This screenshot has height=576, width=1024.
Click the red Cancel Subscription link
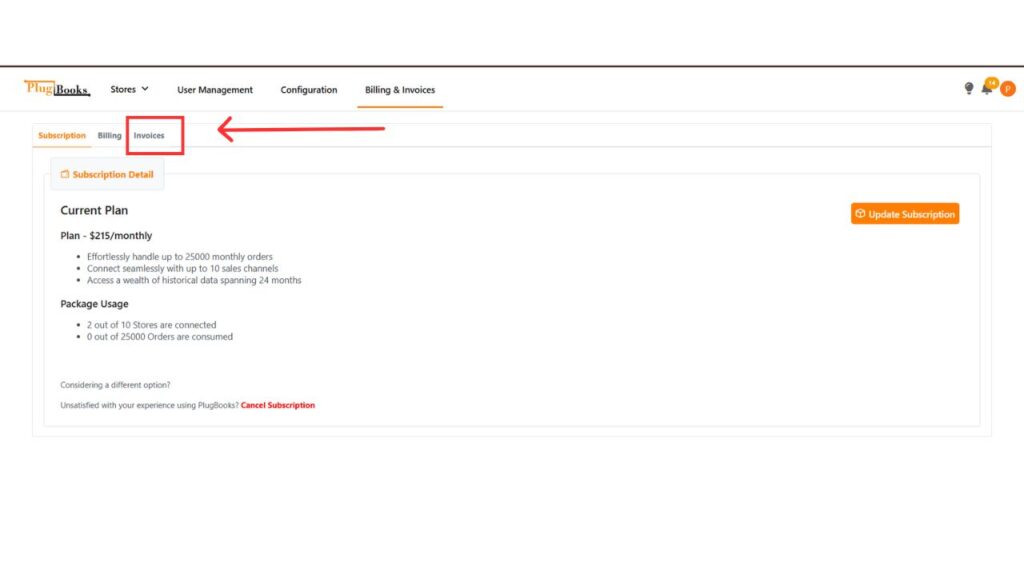(x=278, y=406)
